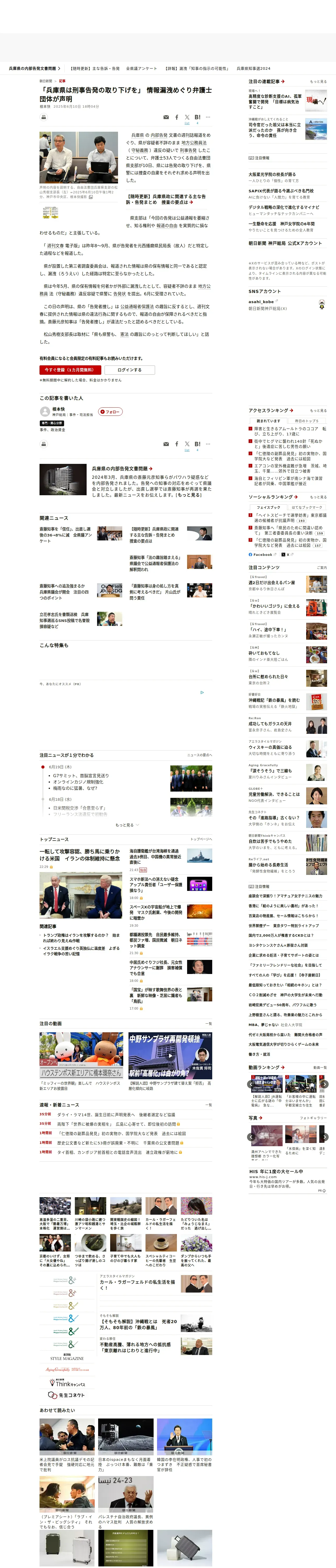Click the red 今すぐ登録 button

[x=70, y=370]
